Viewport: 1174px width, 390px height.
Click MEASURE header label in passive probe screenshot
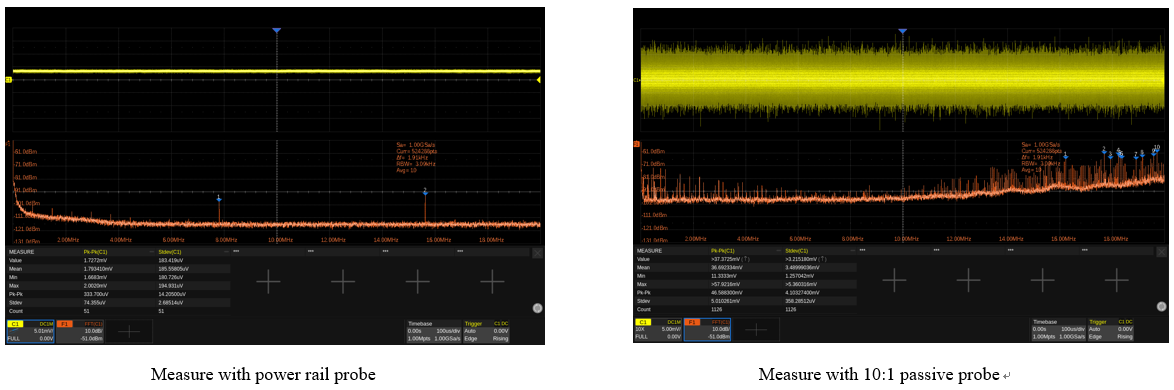coord(648,251)
